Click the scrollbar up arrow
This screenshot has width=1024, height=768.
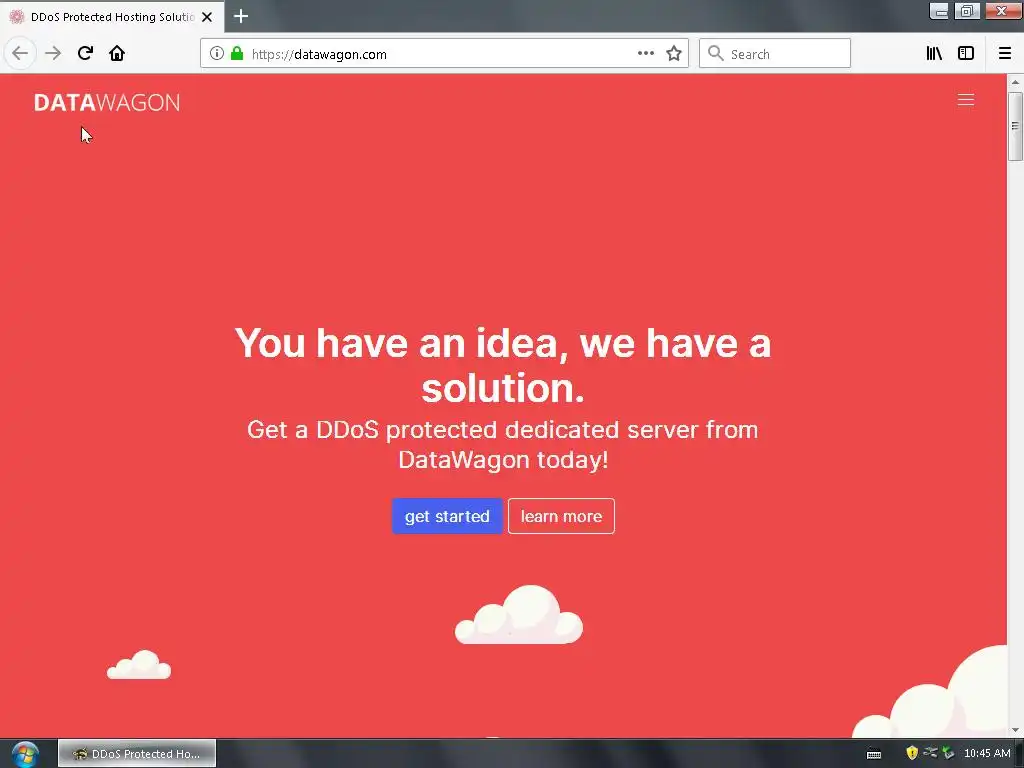(1015, 82)
